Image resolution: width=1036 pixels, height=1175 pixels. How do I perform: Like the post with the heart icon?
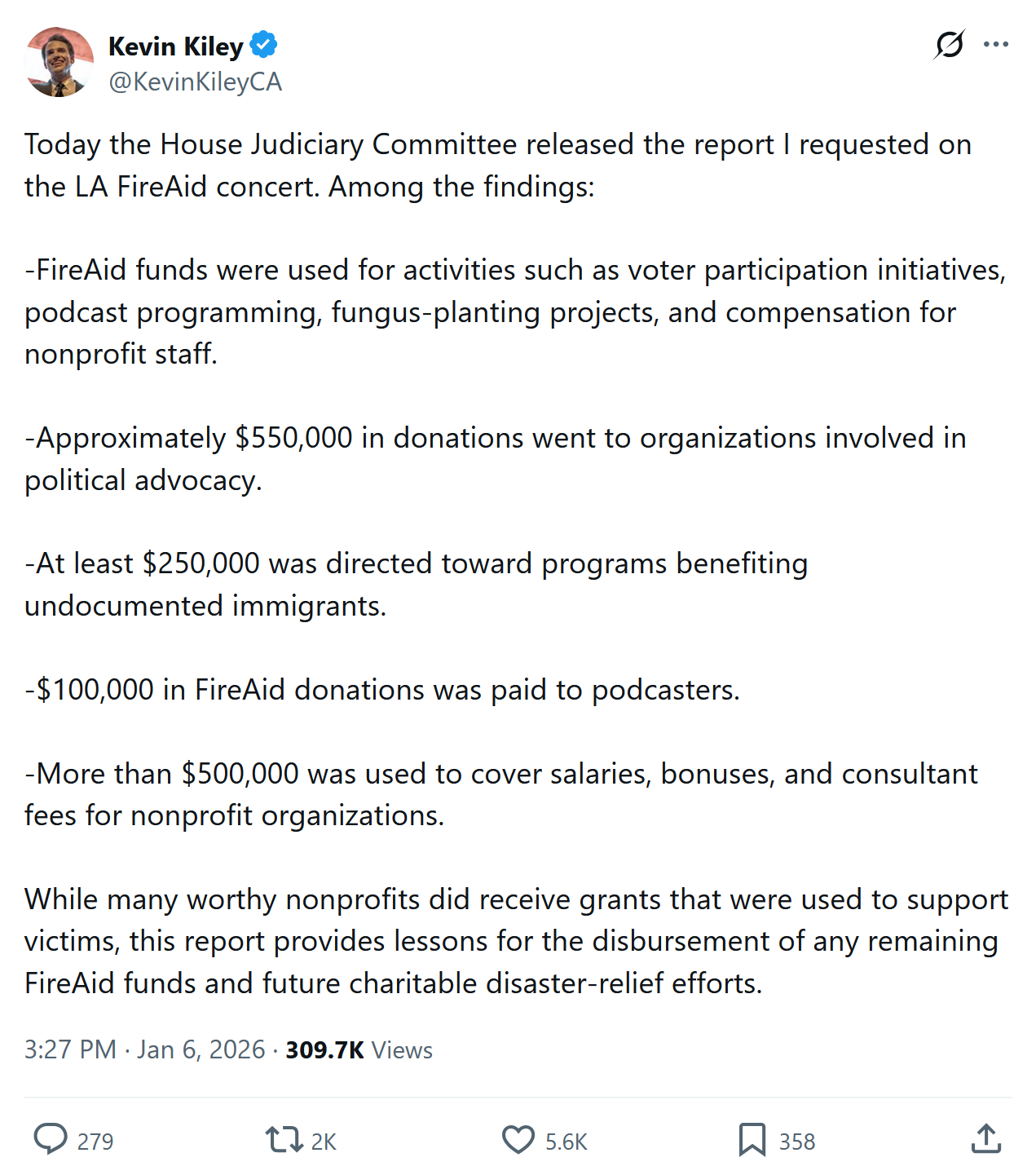click(518, 1139)
